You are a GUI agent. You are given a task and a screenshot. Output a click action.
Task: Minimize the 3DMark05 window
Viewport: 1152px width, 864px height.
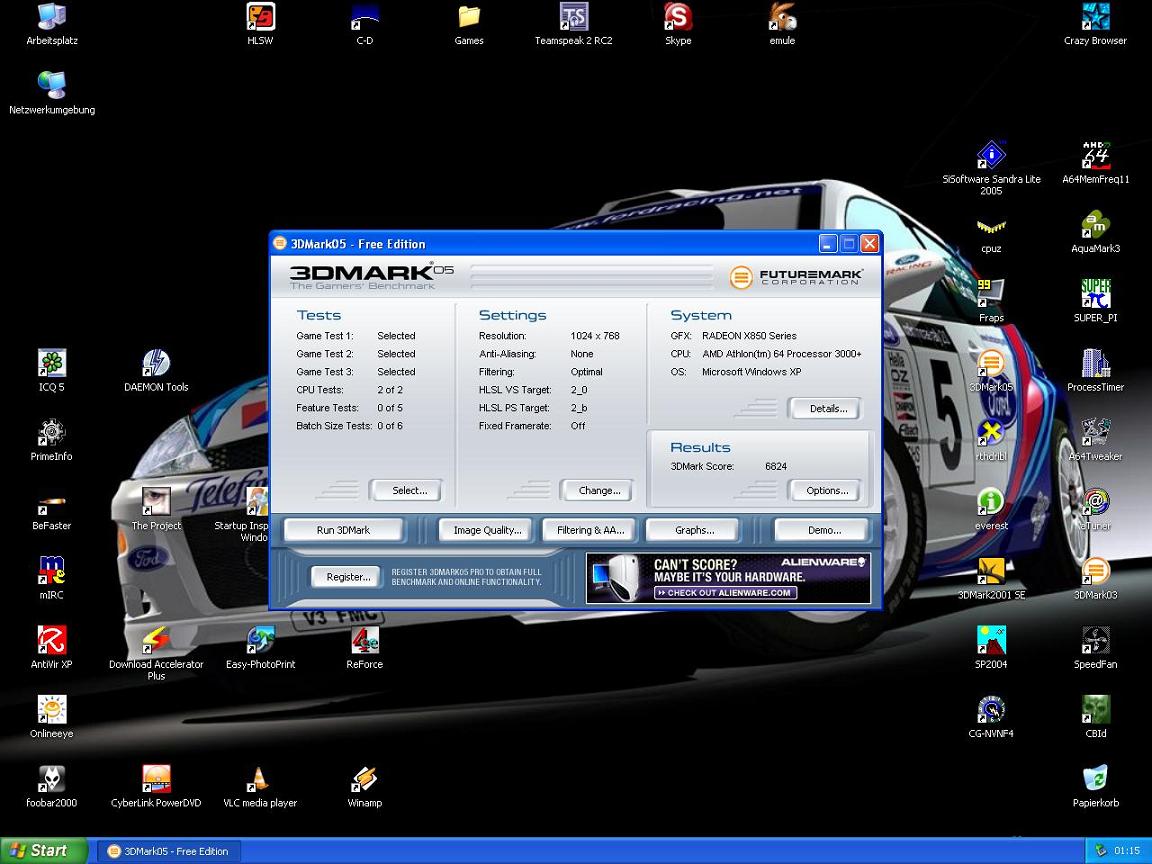coord(828,243)
